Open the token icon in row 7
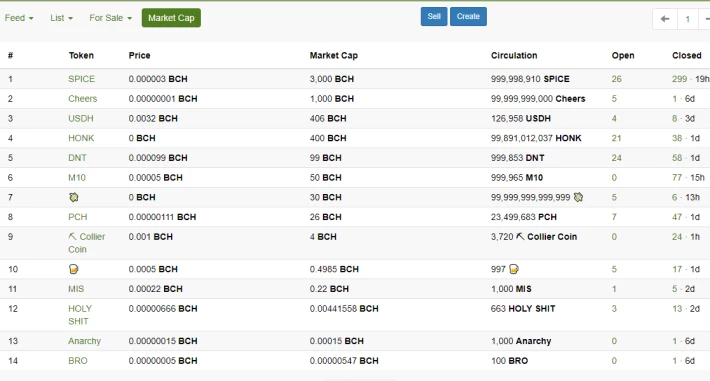The image size is (710, 381). (73, 197)
